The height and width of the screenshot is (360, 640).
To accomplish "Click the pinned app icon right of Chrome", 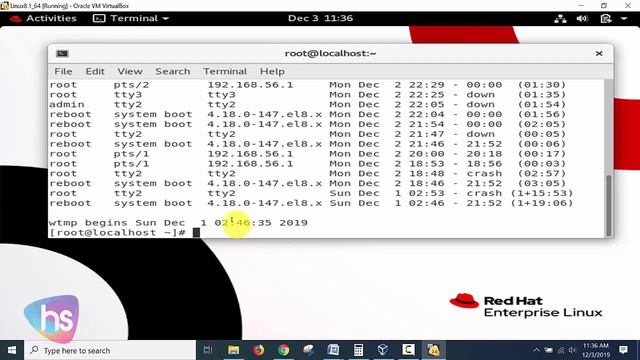I will coord(309,350).
